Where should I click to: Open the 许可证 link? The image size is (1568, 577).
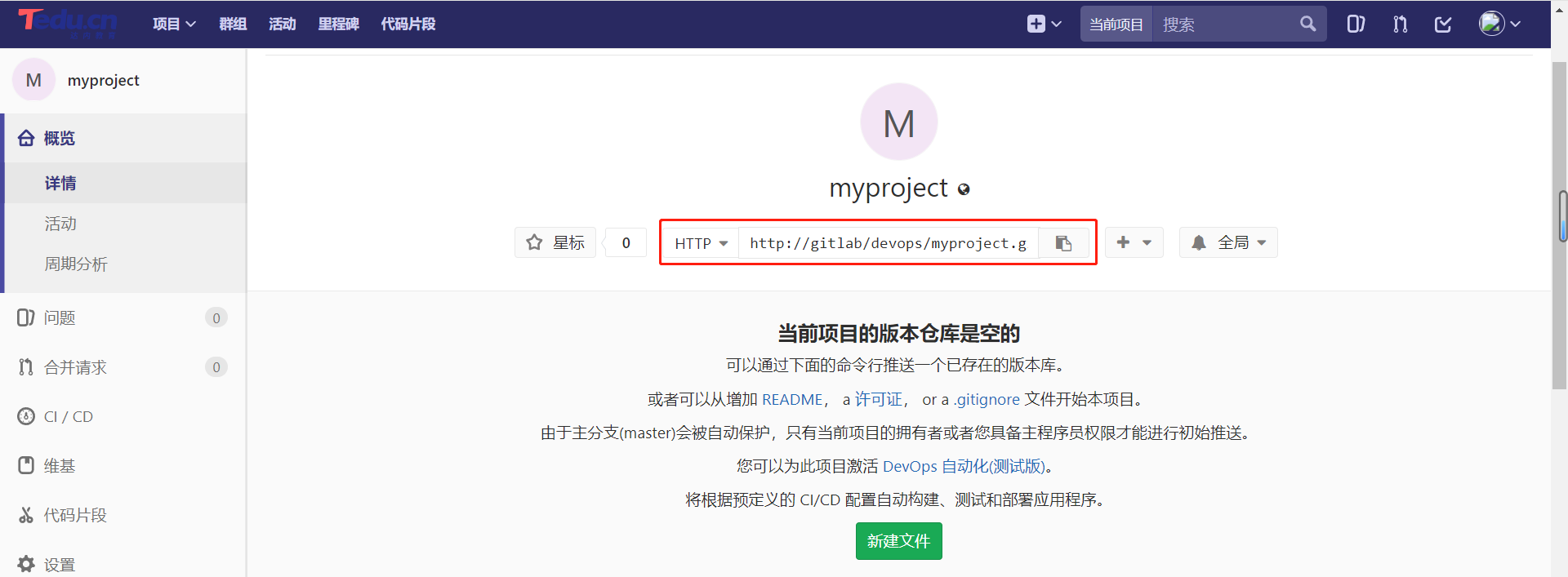[879, 400]
